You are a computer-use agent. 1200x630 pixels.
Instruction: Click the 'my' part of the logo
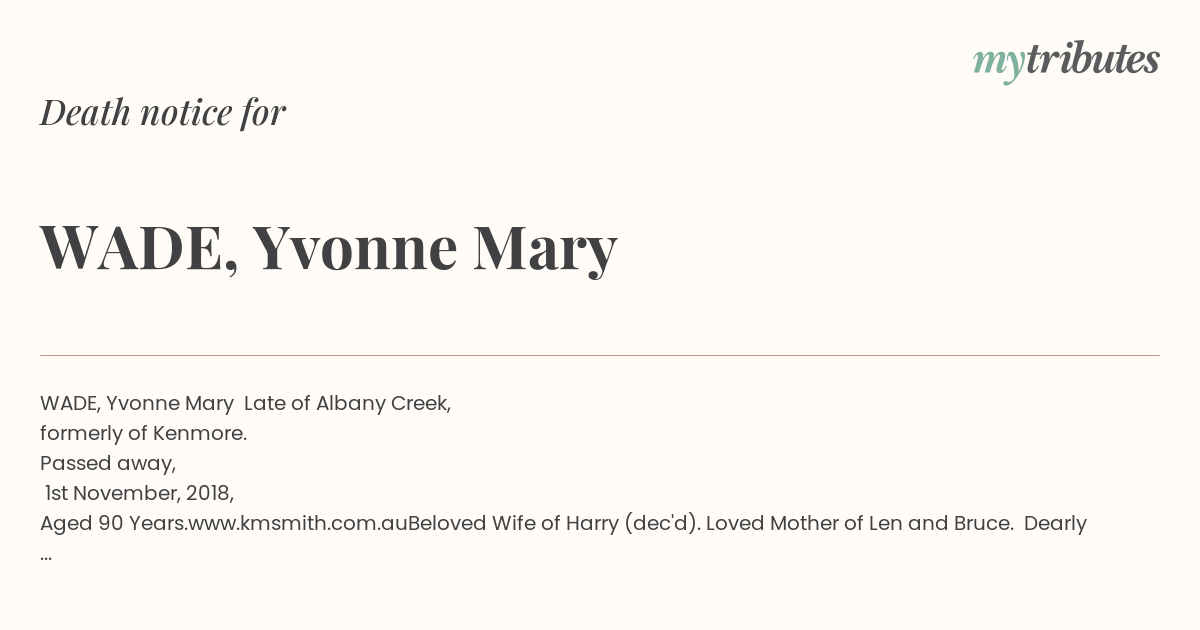pyautogui.click(x=998, y=63)
